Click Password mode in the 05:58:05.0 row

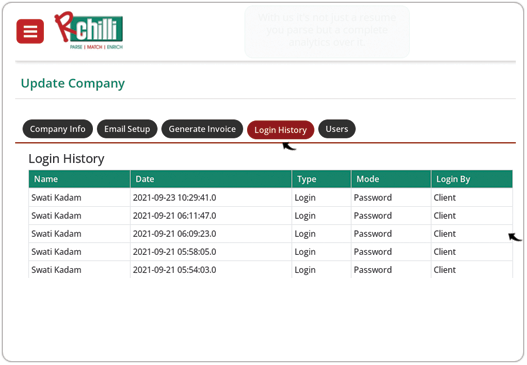(373, 252)
